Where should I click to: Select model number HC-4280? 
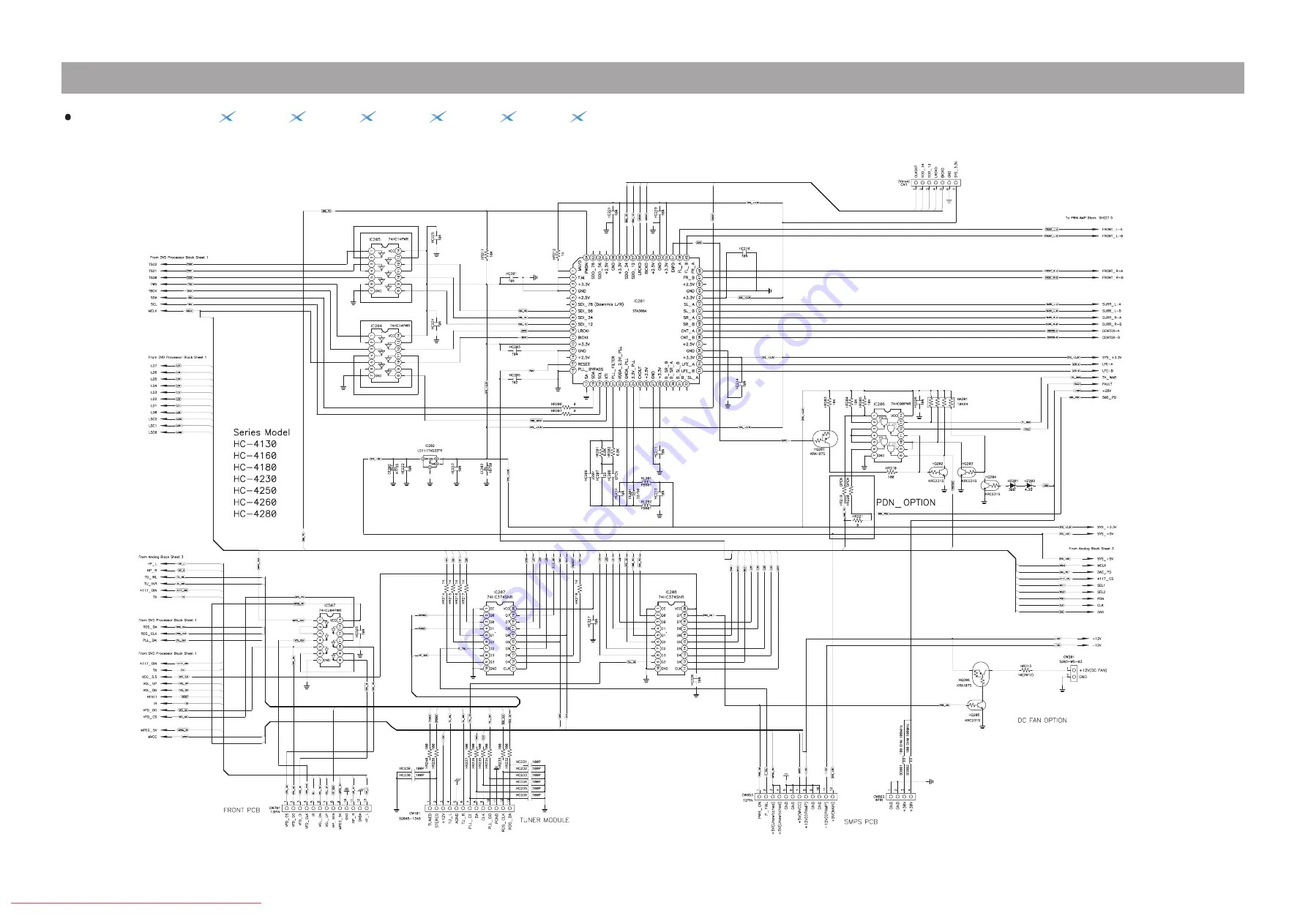(x=255, y=514)
